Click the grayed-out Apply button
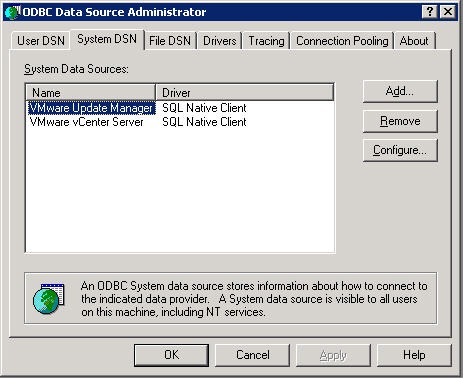Screen dimensions: 463x378 click(x=333, y=355)
